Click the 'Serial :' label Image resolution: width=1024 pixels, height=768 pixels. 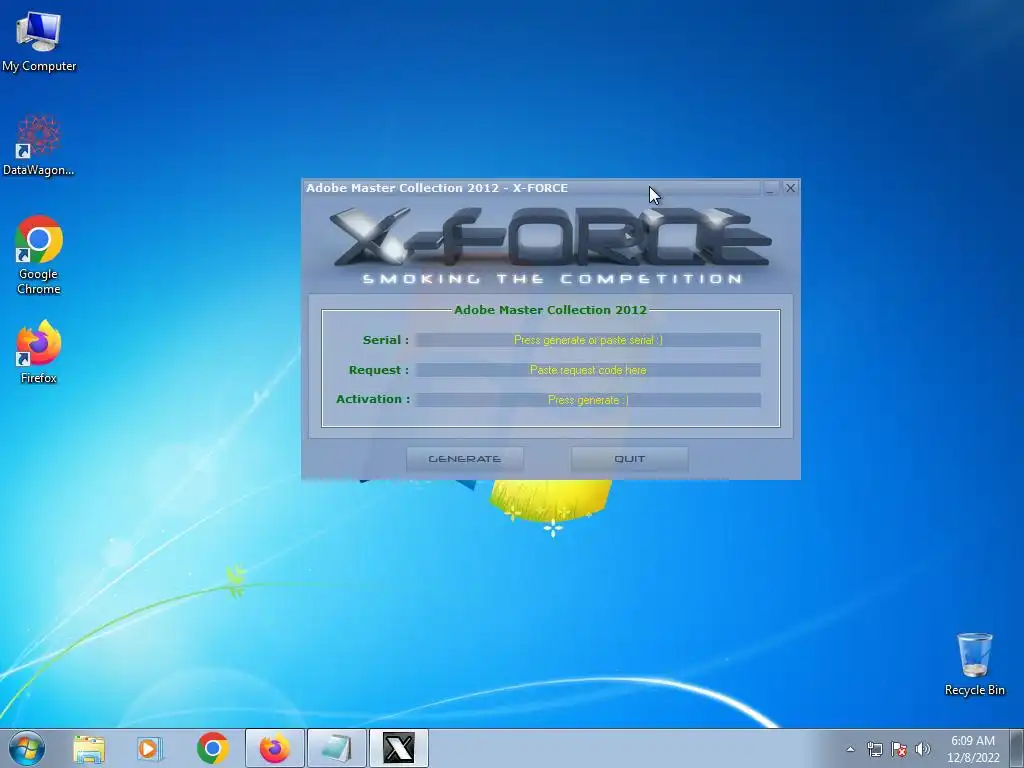385,340
